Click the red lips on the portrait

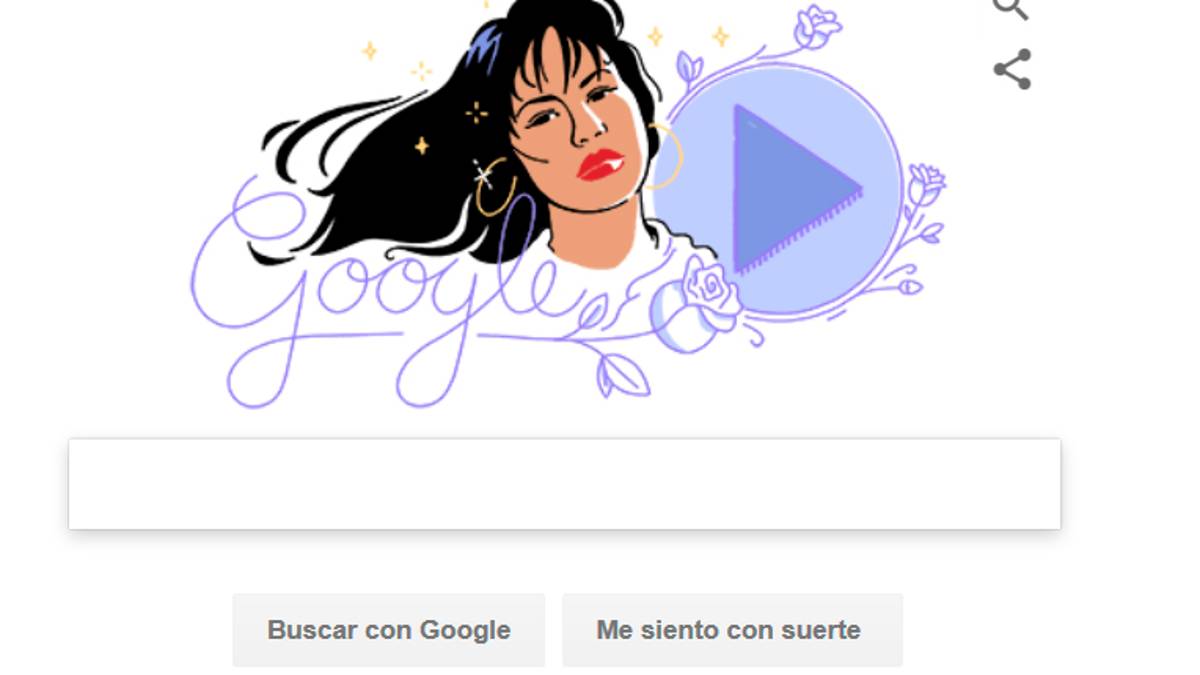click(600, 165)
